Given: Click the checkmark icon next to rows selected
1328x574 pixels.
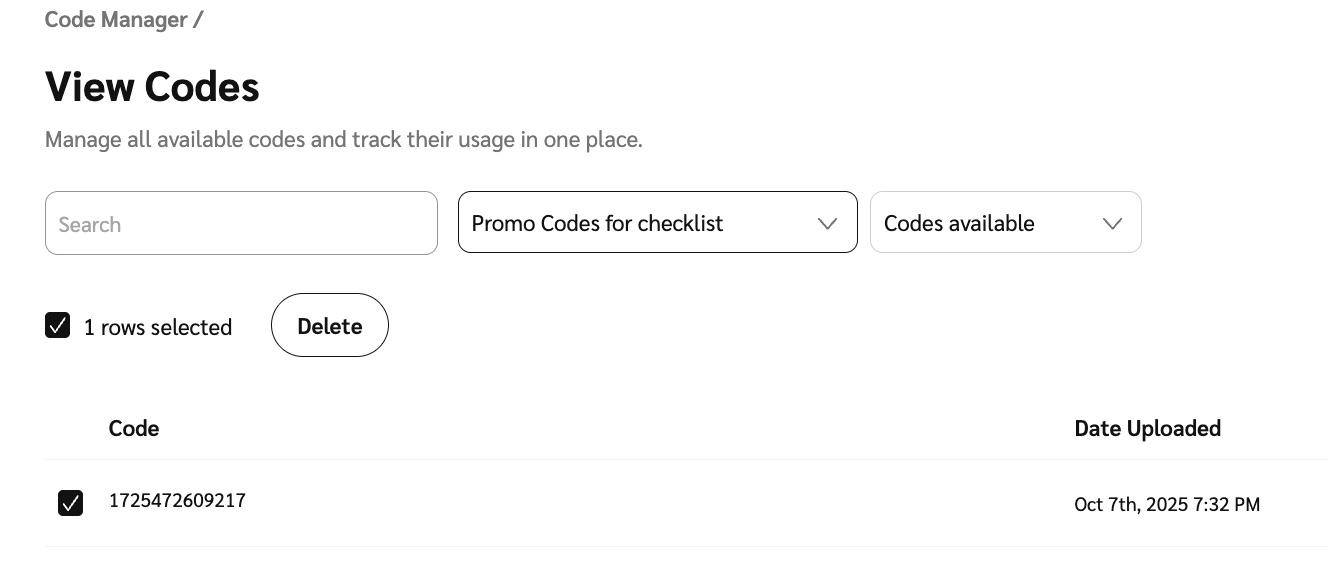Looking at the screenshot, I should point(58,326).
